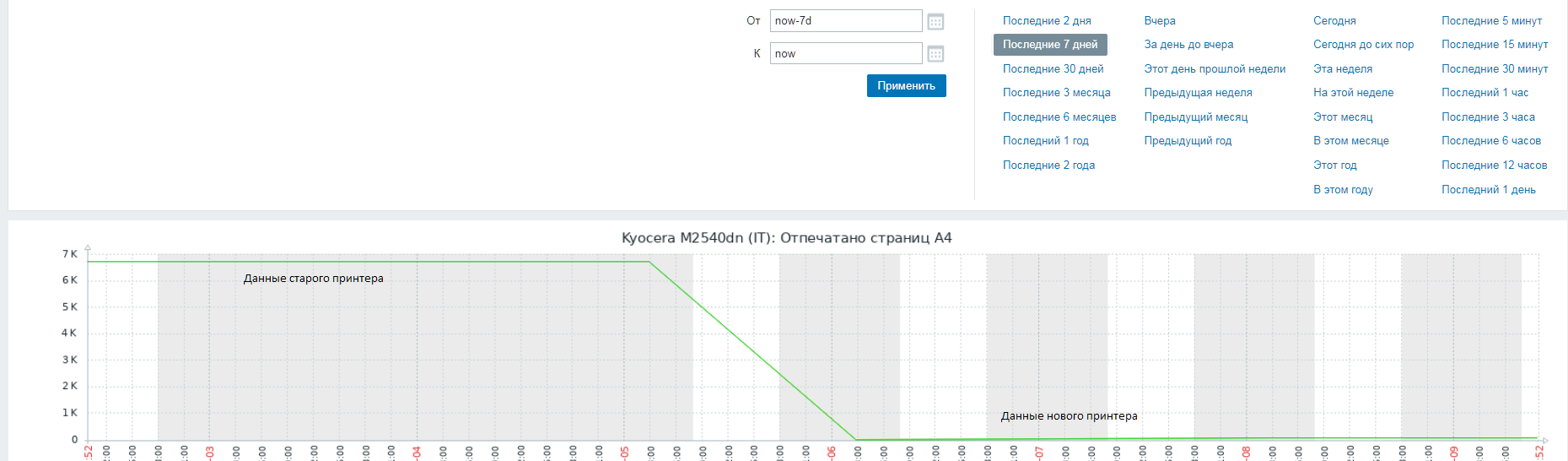This screenshot has height=461, width=1568.
Task: Click the annotation Данные нового принтера
Action: [1069, 416]
